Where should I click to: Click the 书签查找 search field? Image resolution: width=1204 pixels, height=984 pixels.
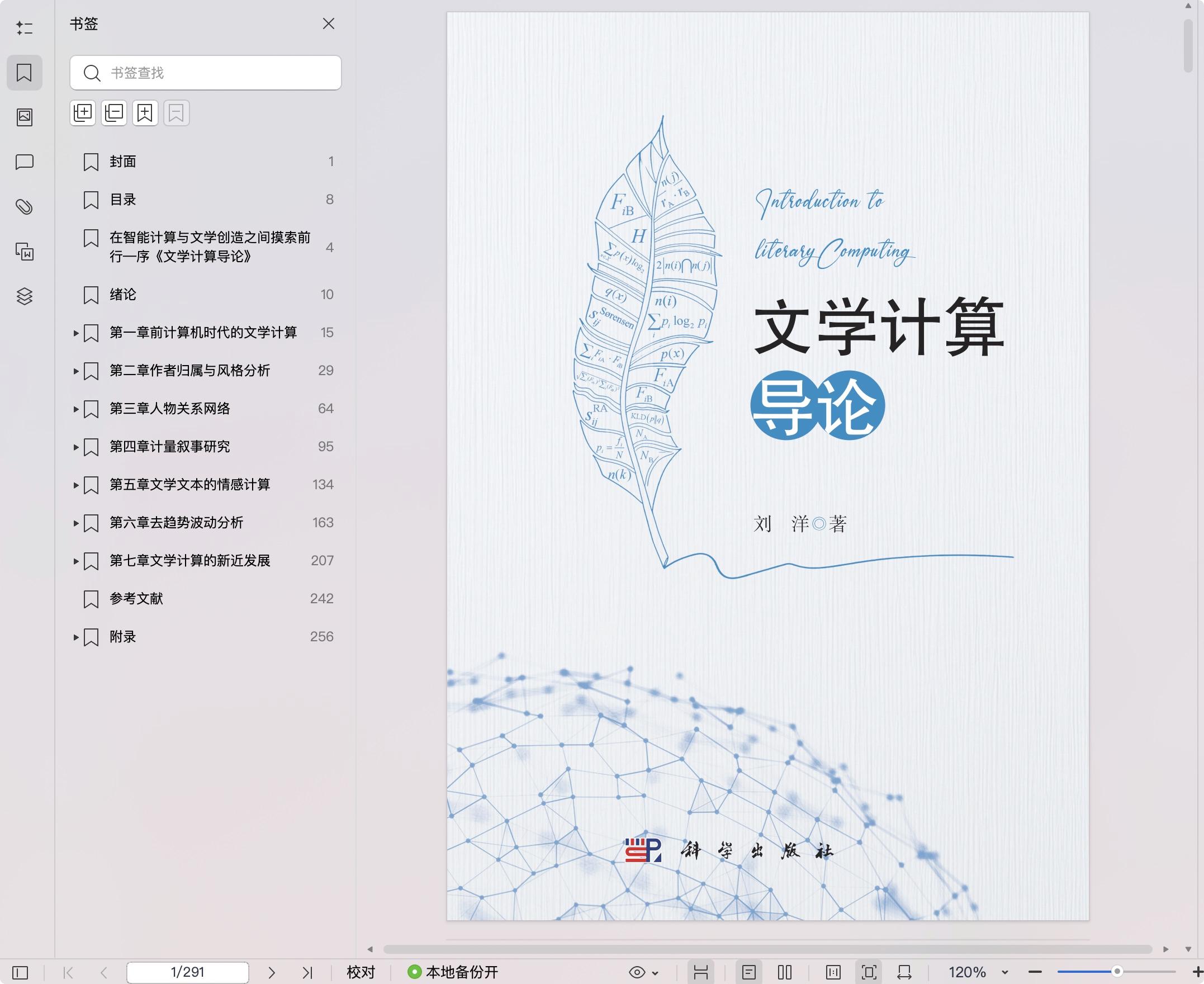click(206, 73)
